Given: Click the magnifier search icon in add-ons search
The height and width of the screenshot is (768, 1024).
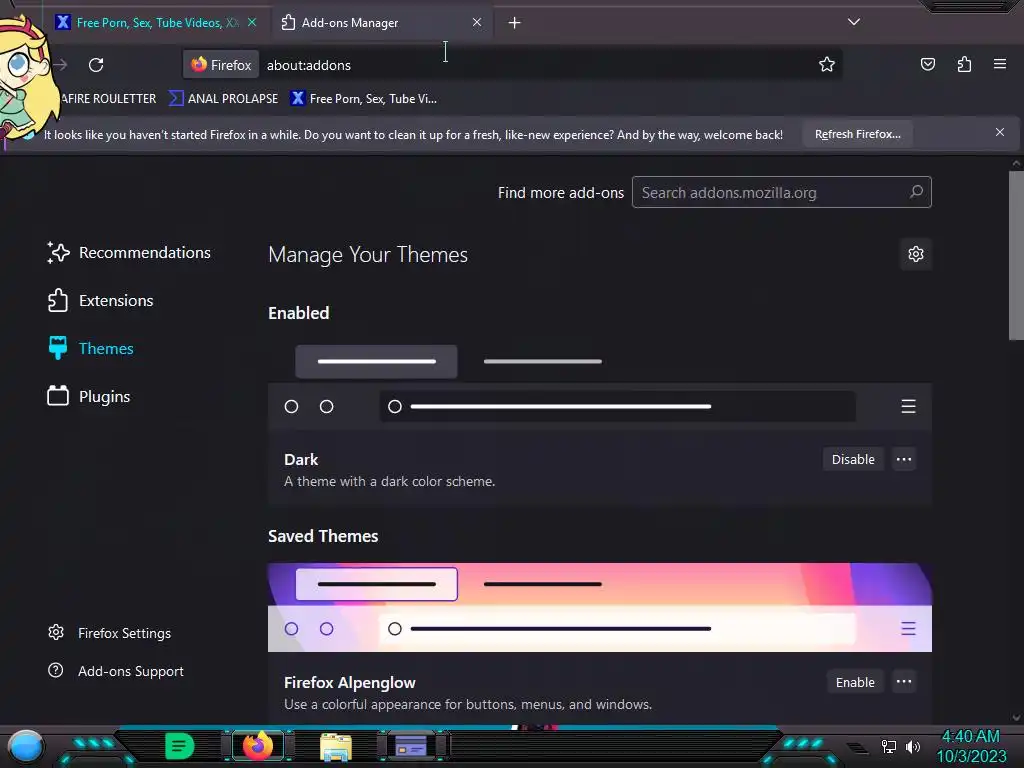Looking at the screenshot, I should point(916,192).
